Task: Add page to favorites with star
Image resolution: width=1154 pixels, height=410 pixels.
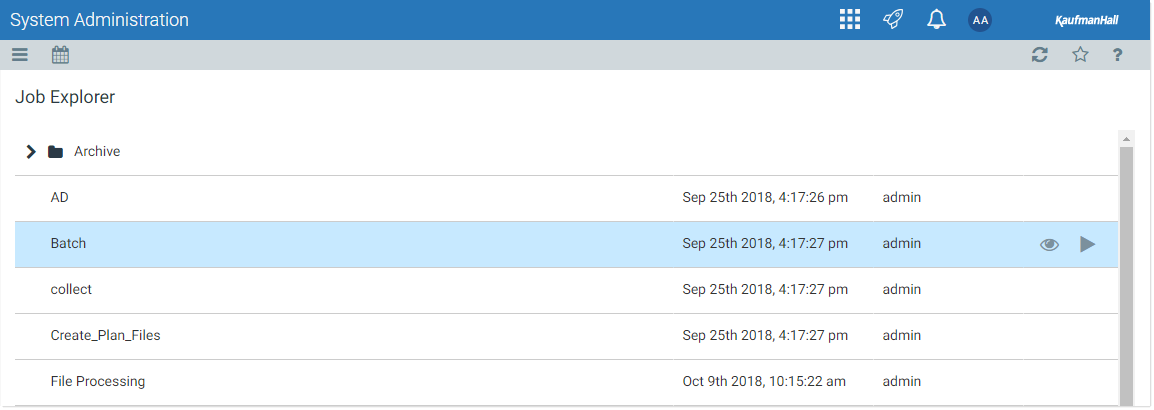Action: [x=1080, y=54]
